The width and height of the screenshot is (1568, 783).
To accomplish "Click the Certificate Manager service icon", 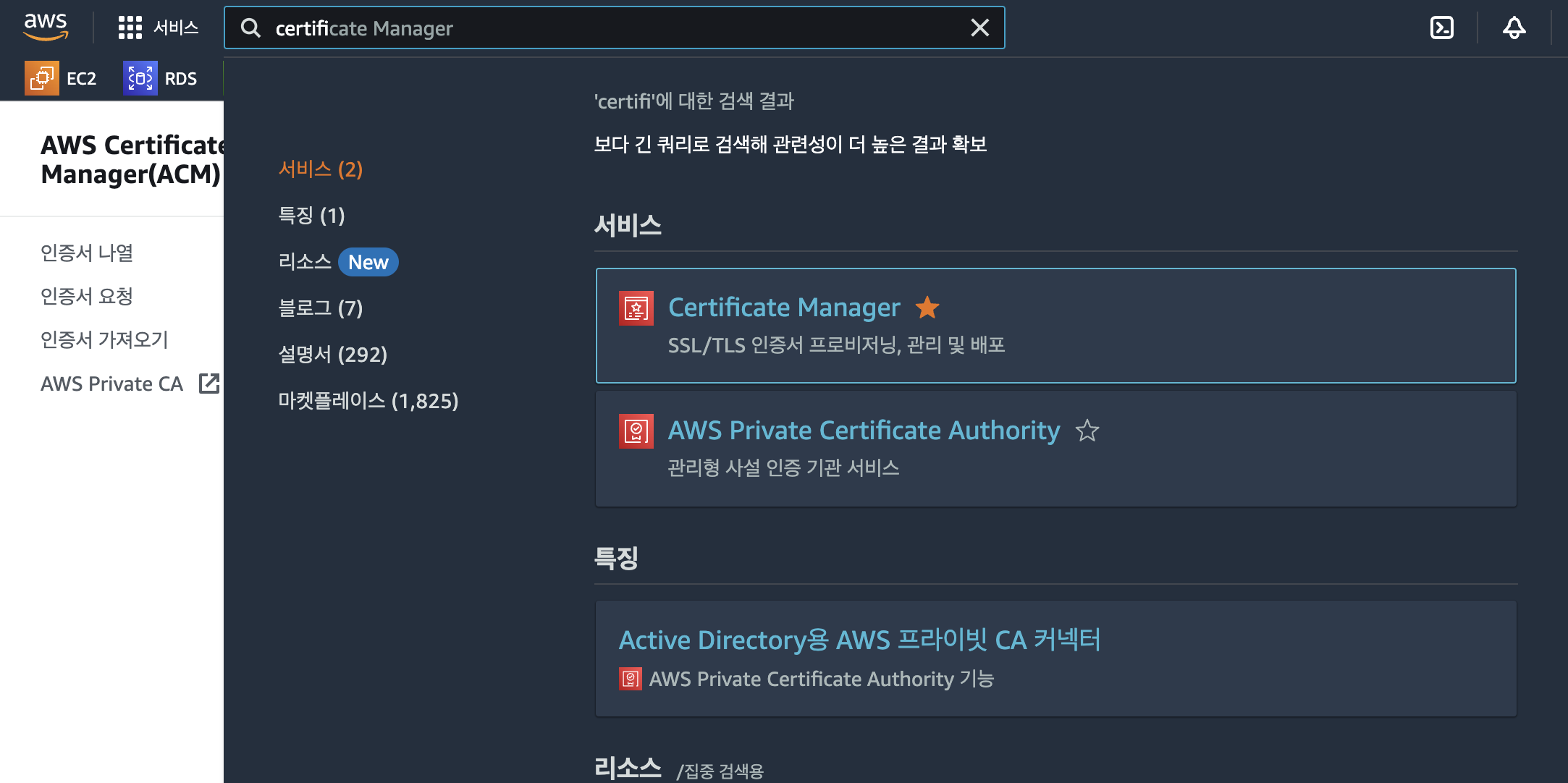I will click(636, 308).
